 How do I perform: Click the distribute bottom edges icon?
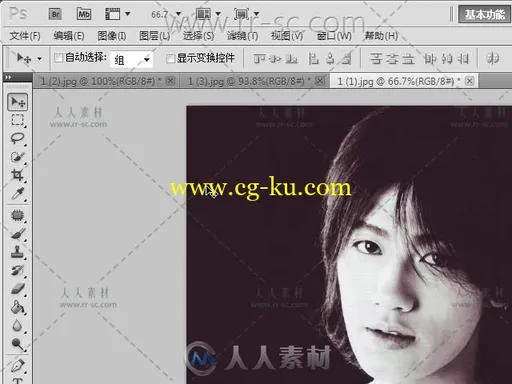click(408, 59)
